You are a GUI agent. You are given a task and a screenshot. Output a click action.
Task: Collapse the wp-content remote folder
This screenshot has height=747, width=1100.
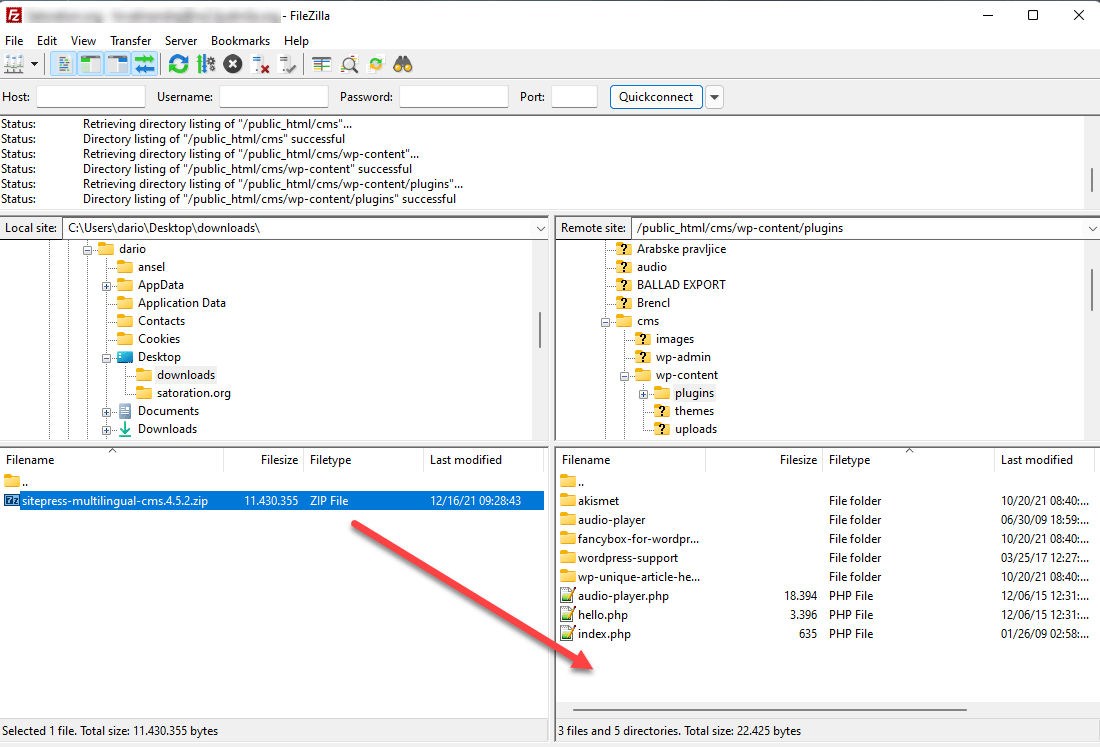(624, 376)
